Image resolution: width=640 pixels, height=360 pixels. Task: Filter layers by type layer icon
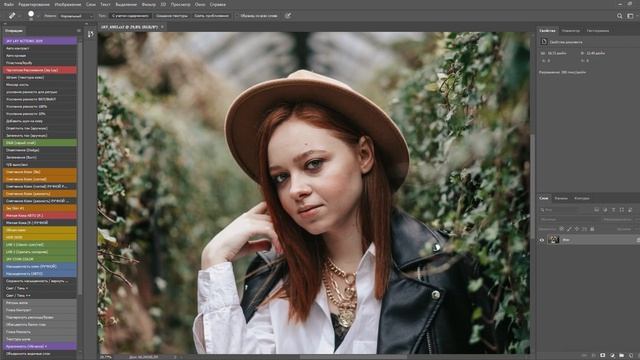tap(613, 210)
